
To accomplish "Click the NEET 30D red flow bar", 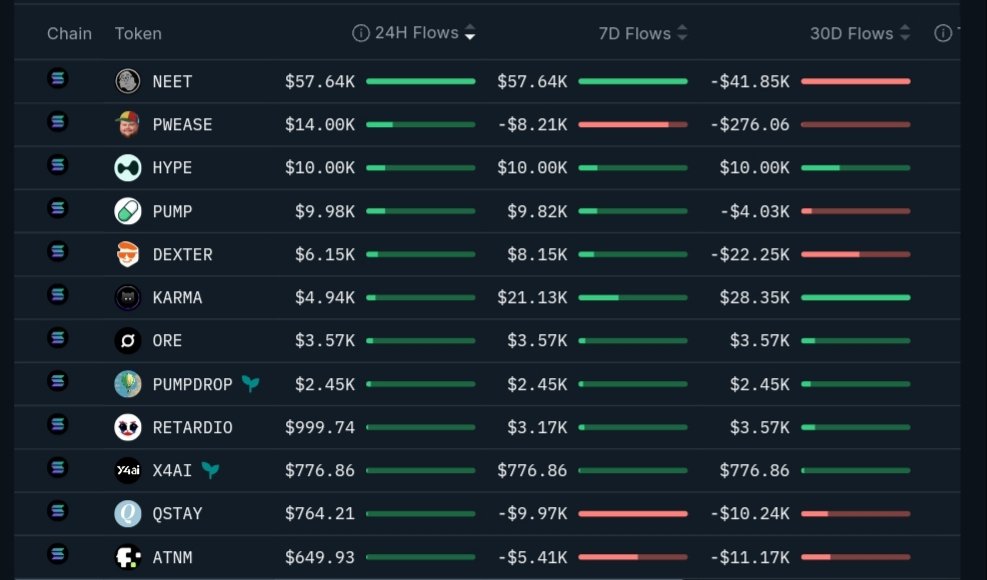I will pyautogui.click(x=855, y=81).
